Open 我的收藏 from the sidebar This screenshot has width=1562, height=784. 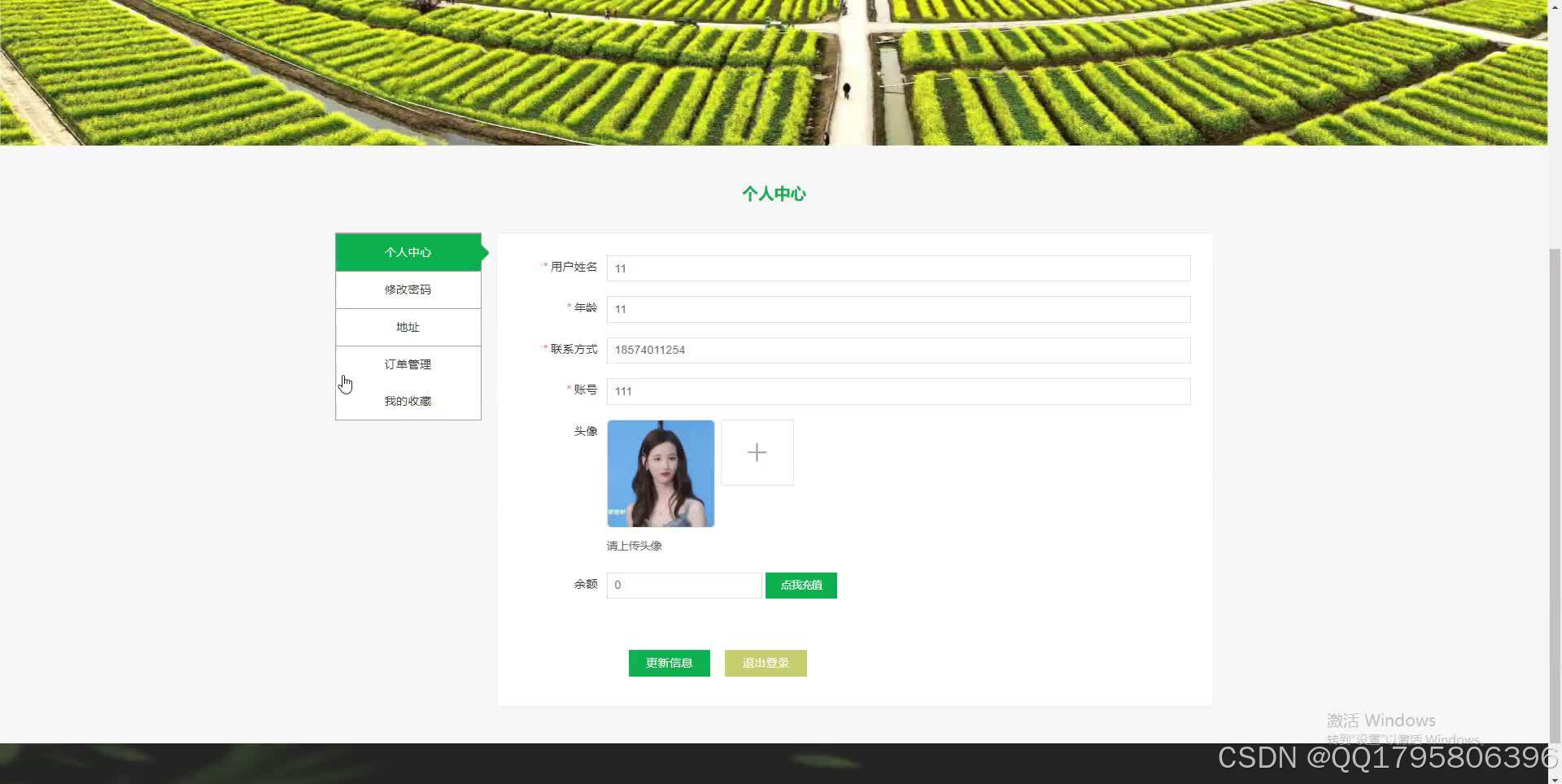(408, 400)
